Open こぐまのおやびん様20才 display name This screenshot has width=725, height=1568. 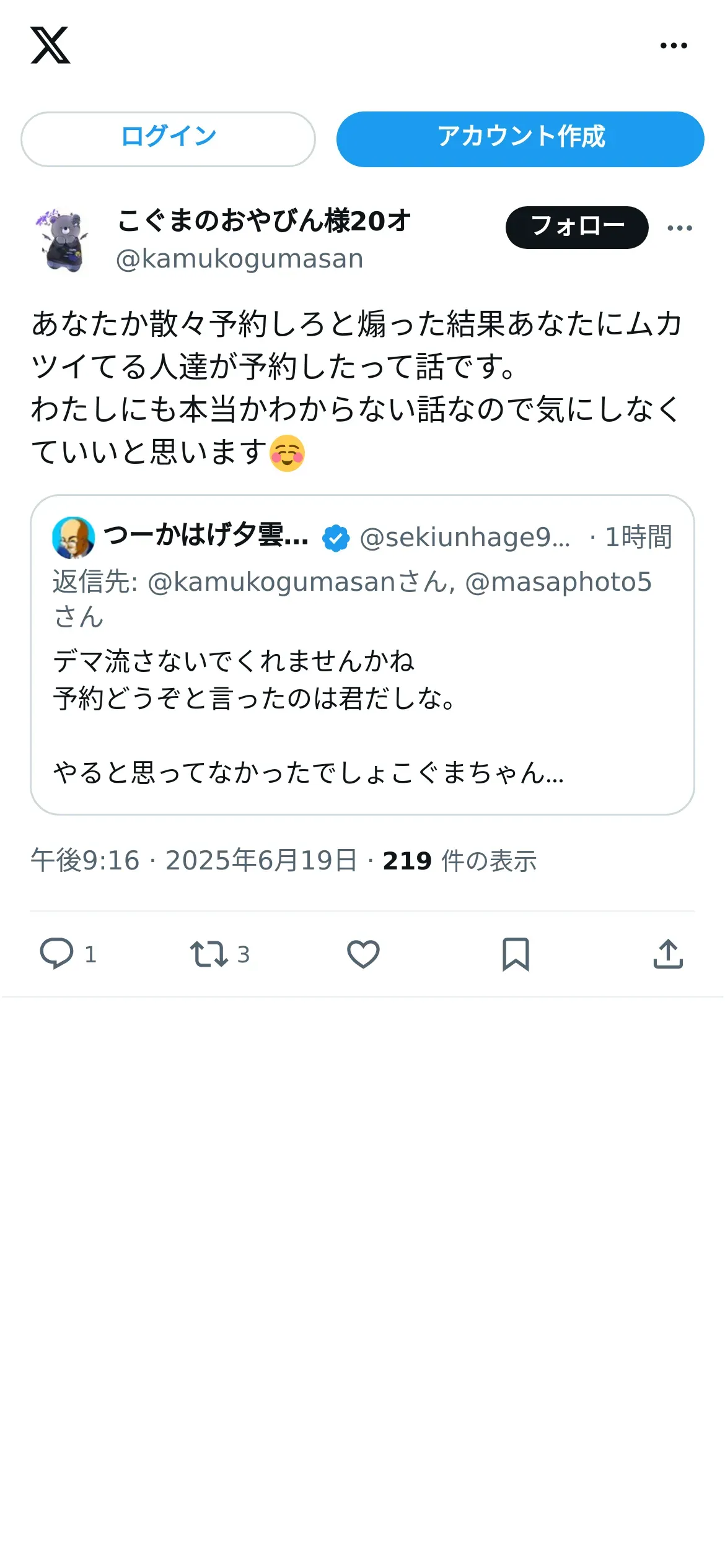pyautogui.click(x=265, y=221)
